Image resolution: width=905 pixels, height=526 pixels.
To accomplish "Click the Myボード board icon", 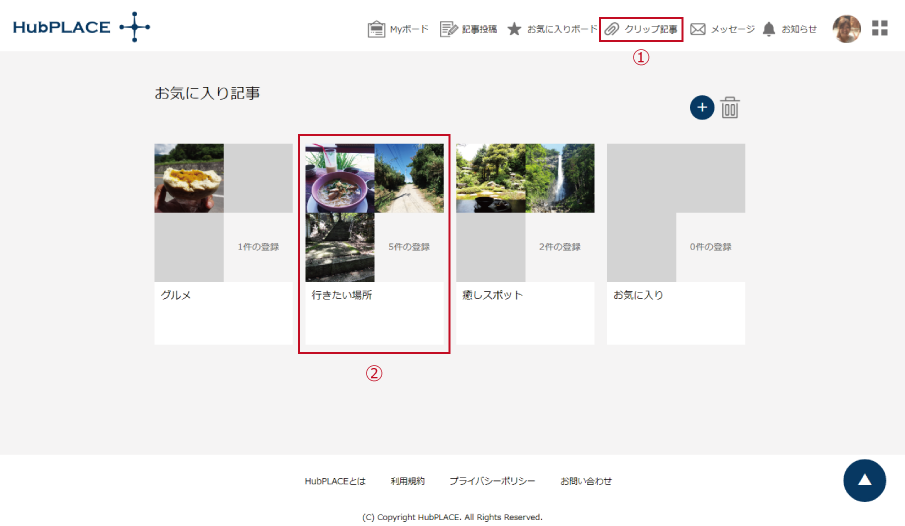I will 376,29.
